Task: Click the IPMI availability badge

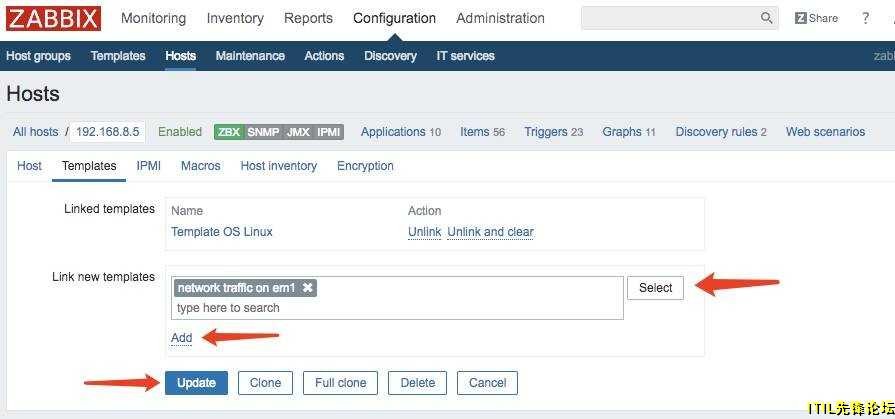Action: pyautogui.click(x=328, y=132)
